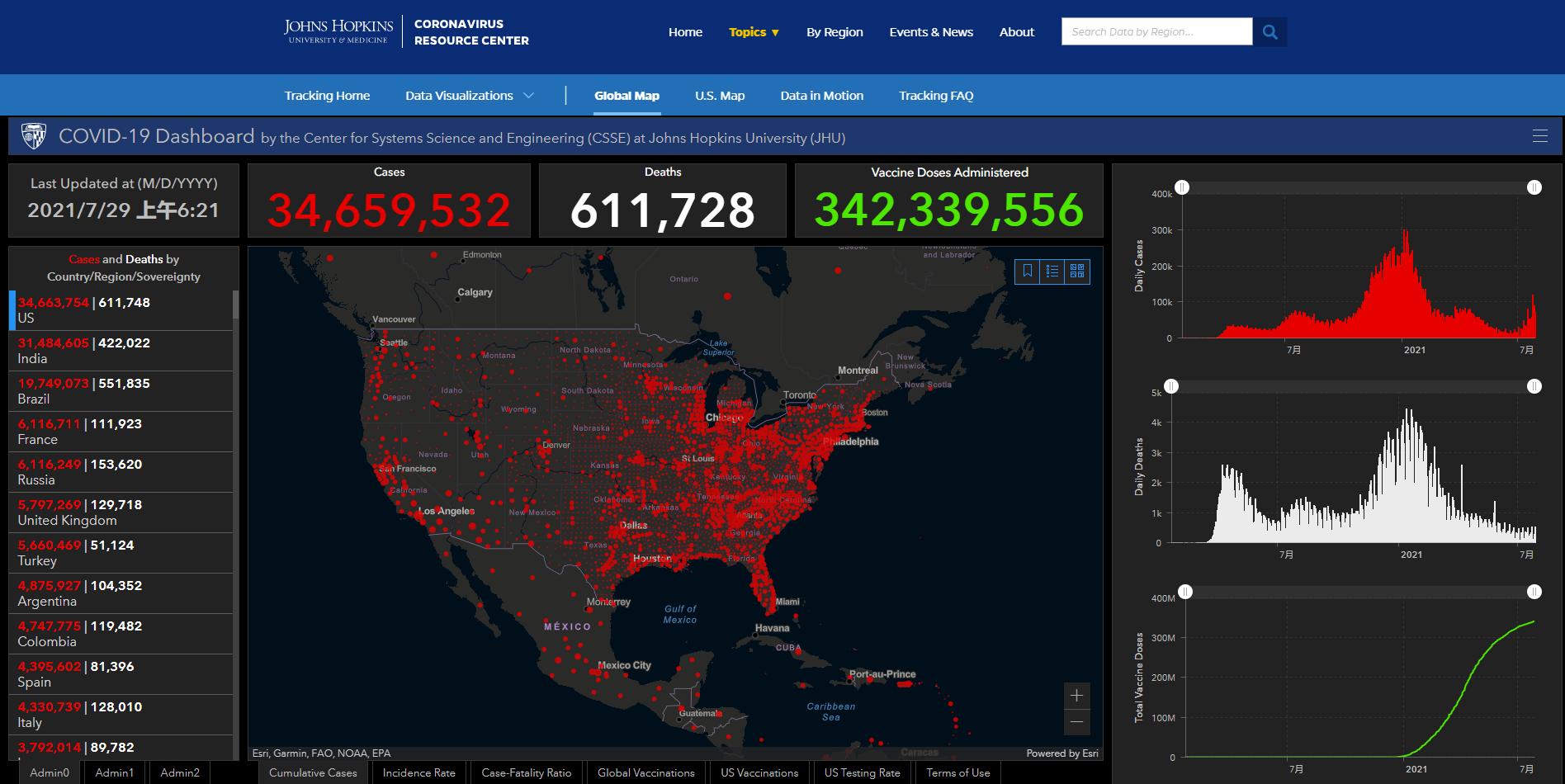The image size is (1565, 784).
Task: Expand the Data Visualizations dropdown
Action: click(x=469, y=96)
